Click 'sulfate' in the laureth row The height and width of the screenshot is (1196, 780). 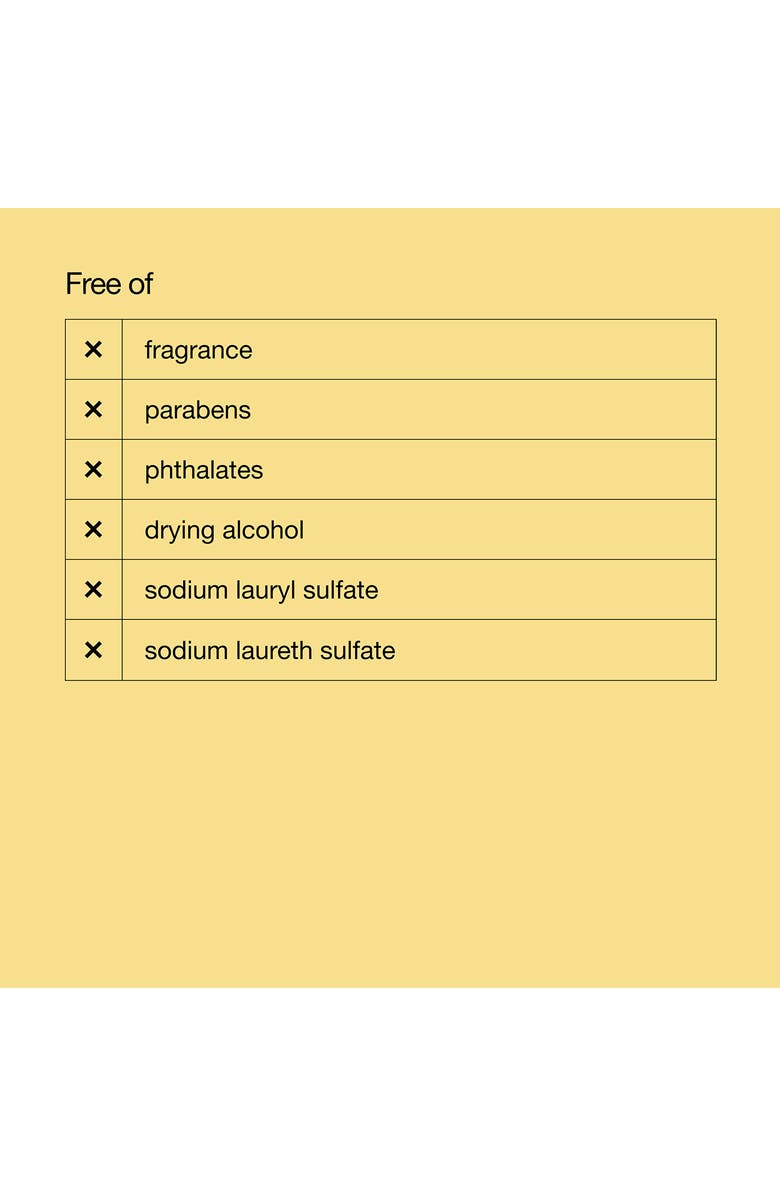(358, 650)
